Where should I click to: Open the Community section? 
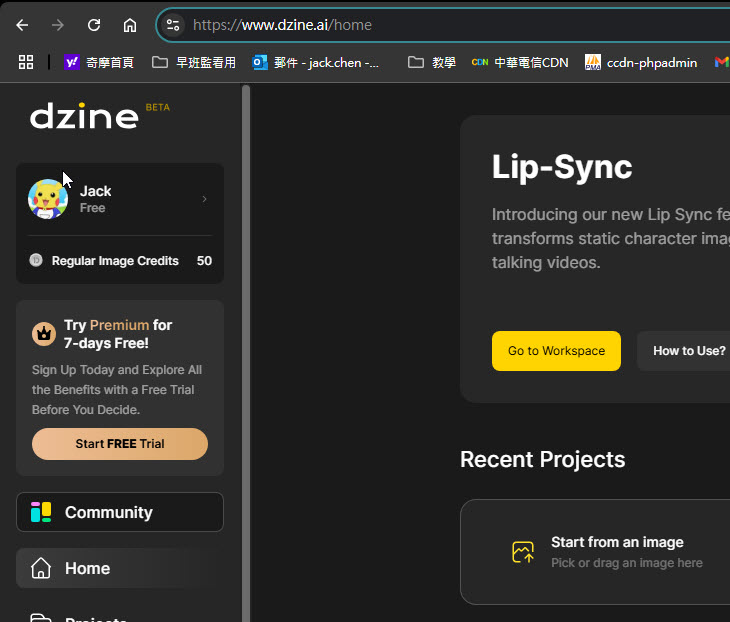tap(120, 512)
